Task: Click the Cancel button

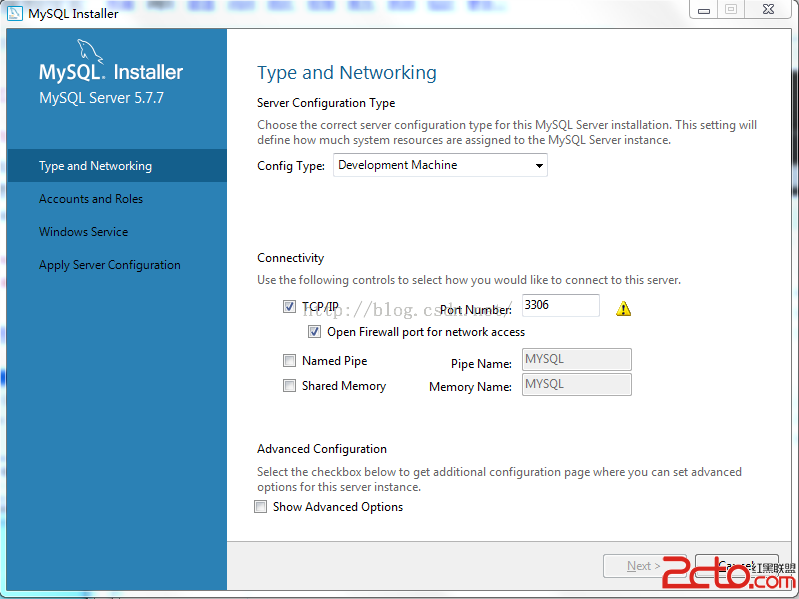Action: [736, 566]
